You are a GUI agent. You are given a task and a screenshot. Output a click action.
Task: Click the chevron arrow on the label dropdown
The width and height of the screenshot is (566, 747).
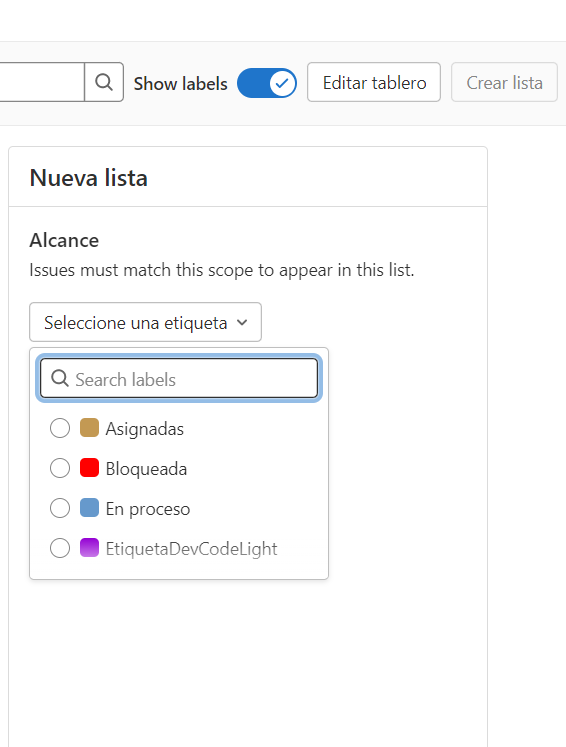tap(242, 323)
